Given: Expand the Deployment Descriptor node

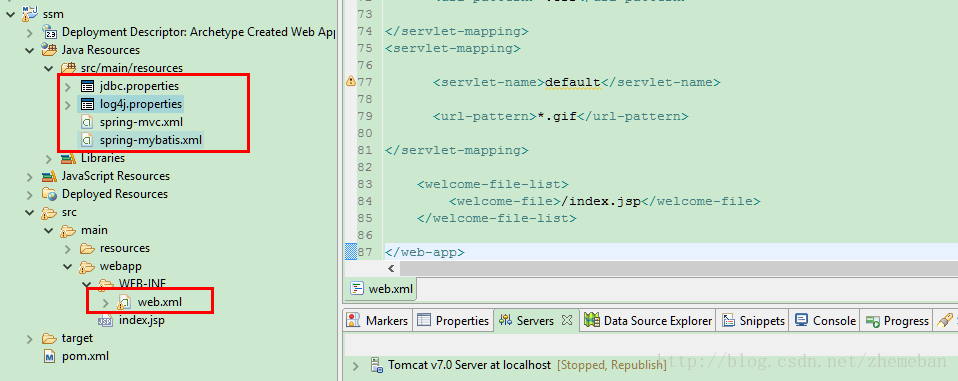Looking at the screenshot, I should click(29, 32).
